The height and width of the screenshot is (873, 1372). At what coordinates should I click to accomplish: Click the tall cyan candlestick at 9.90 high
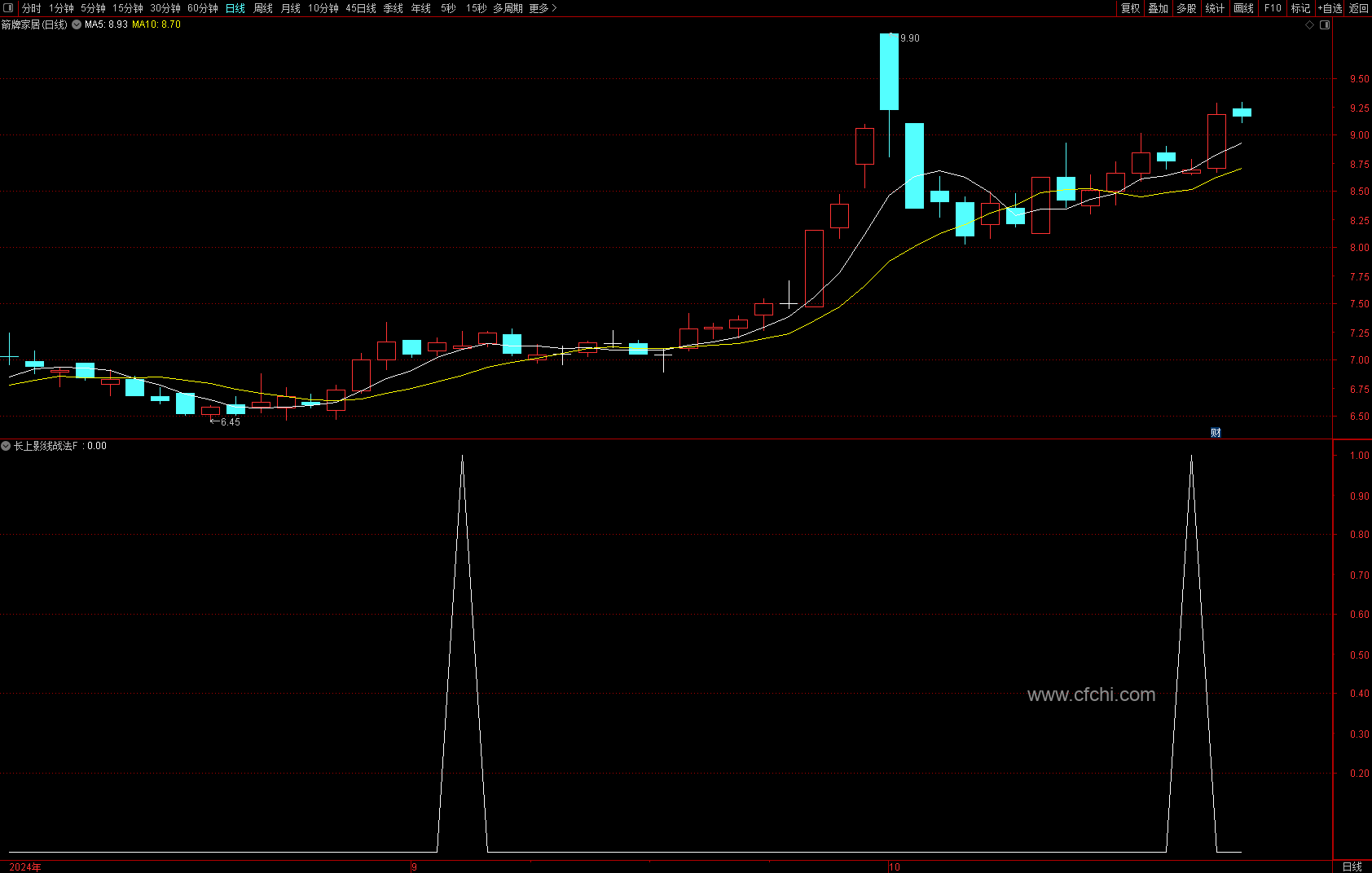[x=889, y=72]
